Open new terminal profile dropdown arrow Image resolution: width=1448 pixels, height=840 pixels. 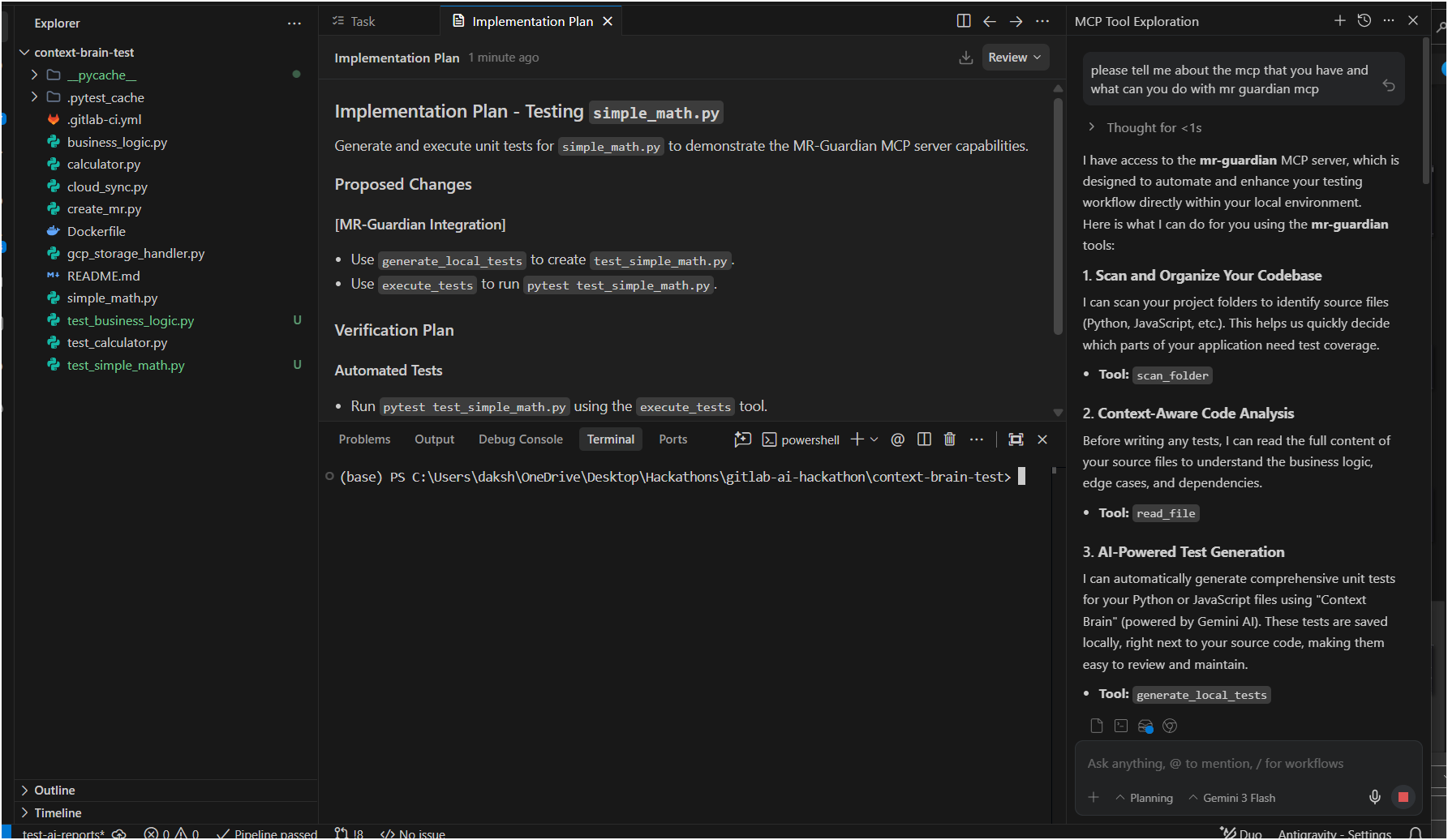874,439
